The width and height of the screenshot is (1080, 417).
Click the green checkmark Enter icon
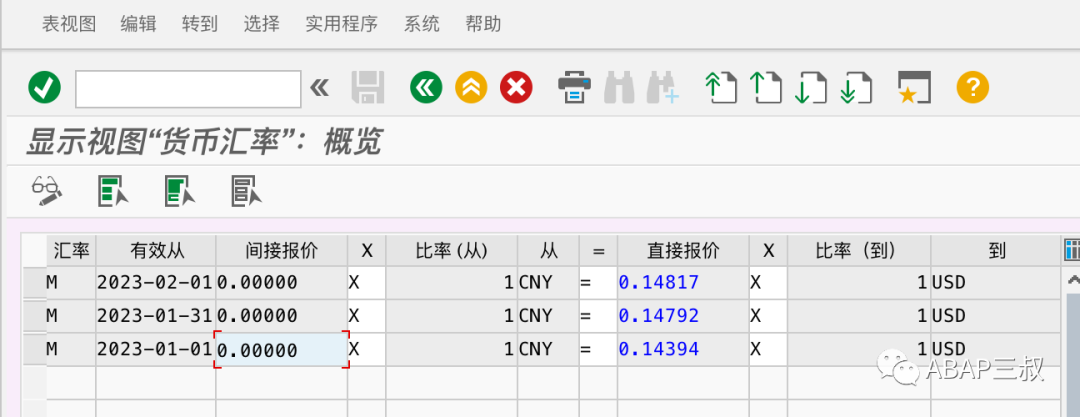45,88
